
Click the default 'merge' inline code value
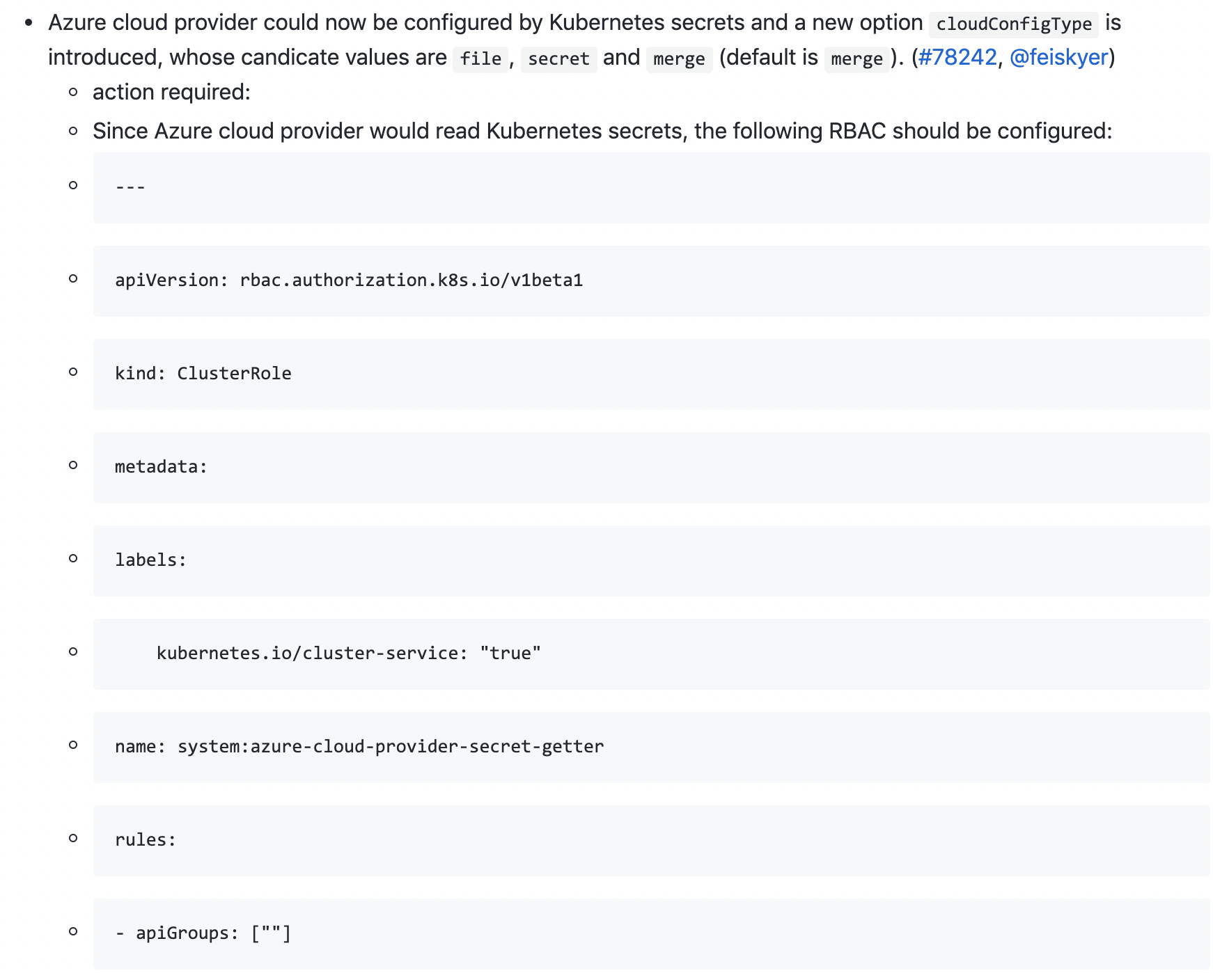[856, 58]
